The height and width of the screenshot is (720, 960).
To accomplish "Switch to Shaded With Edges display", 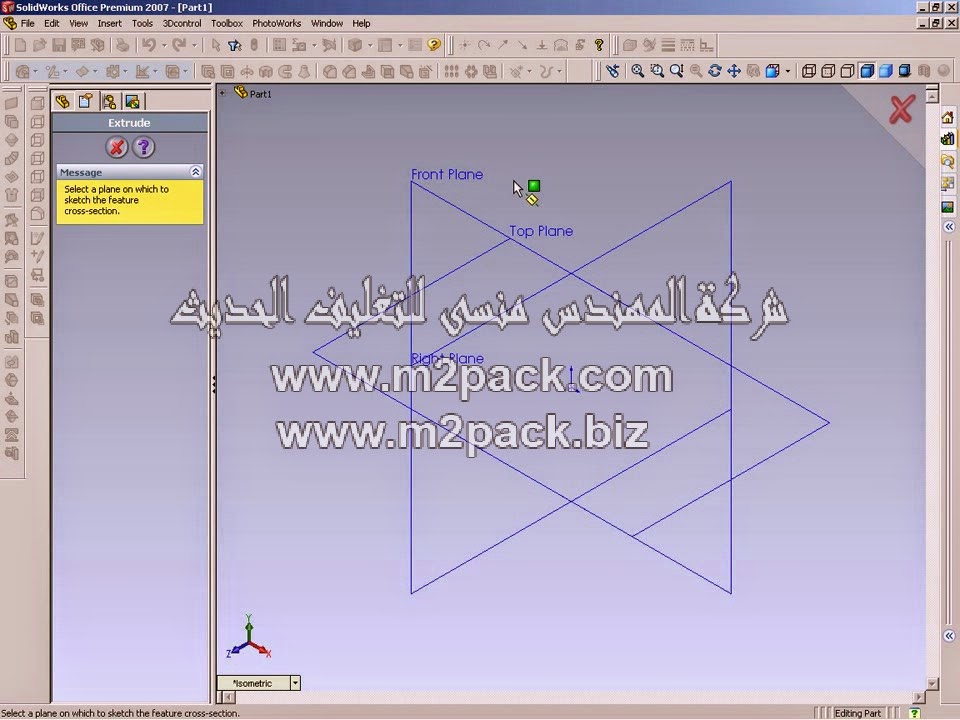I will click(x=867, y=71).
